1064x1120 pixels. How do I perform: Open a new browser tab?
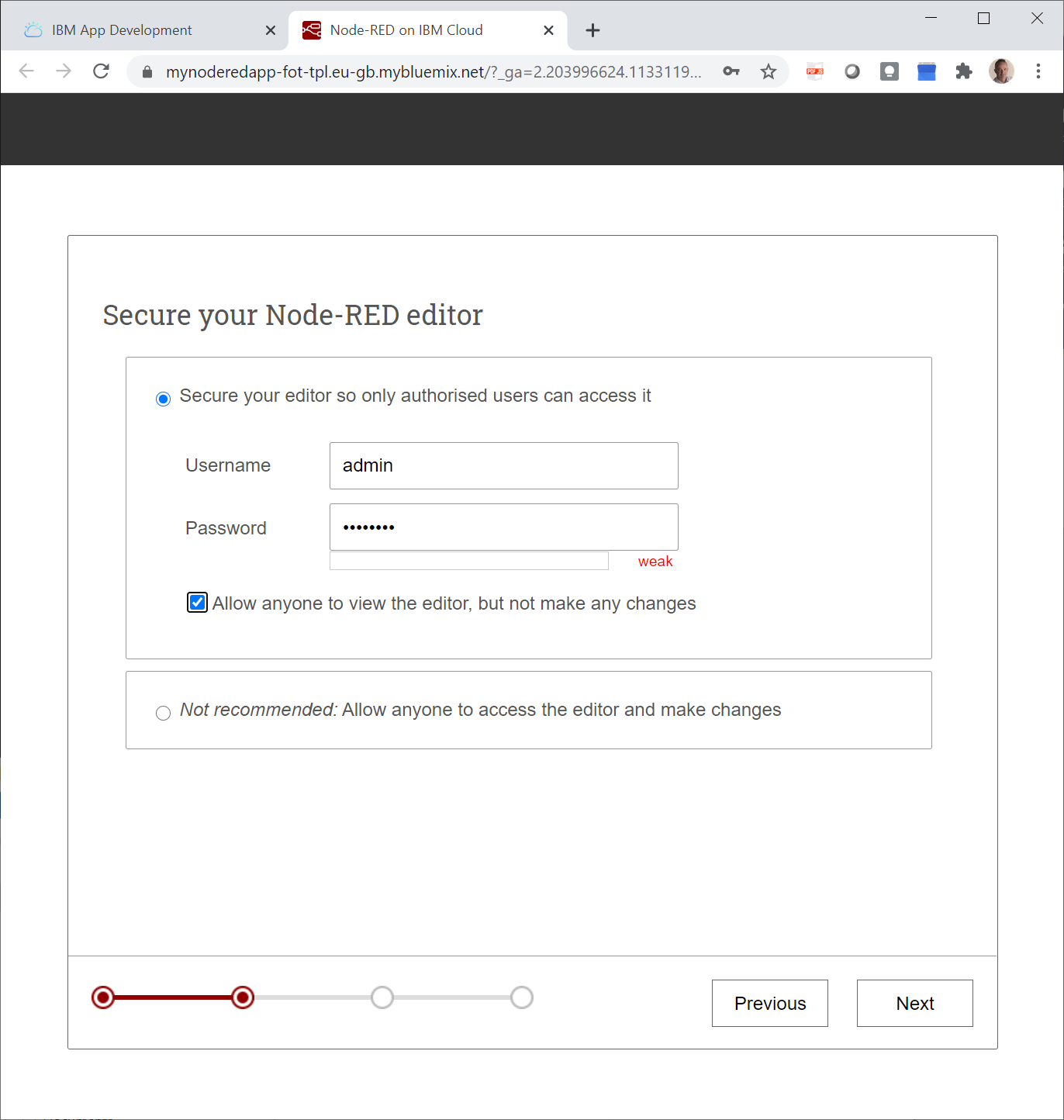point(593,30)
